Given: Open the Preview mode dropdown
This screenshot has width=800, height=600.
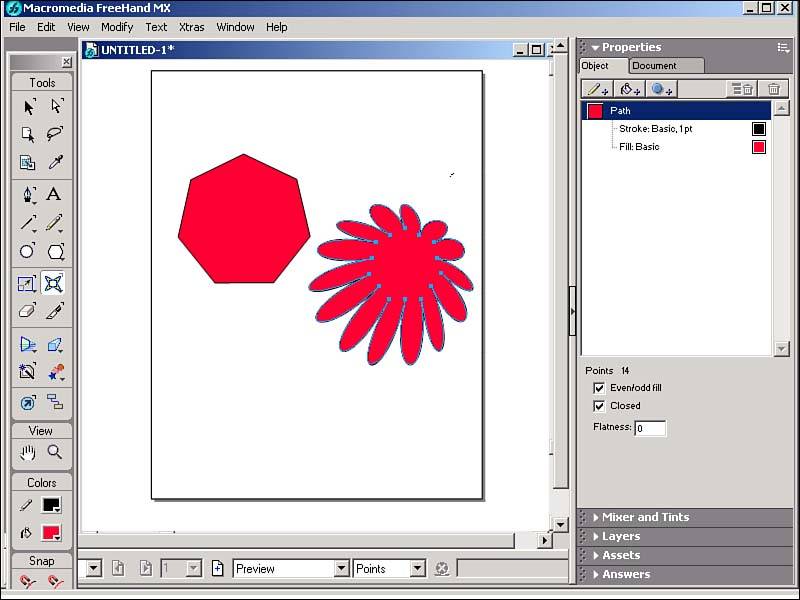Looking at the screenshot, I should coord(290,569).
